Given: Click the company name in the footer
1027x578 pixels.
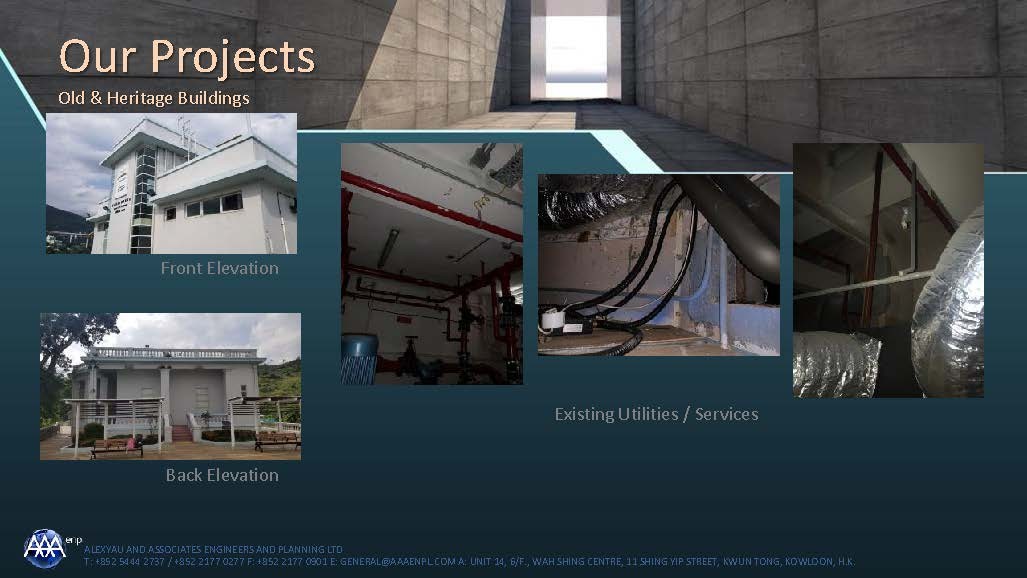Looking at the screenshot, I should coord(213,549).
